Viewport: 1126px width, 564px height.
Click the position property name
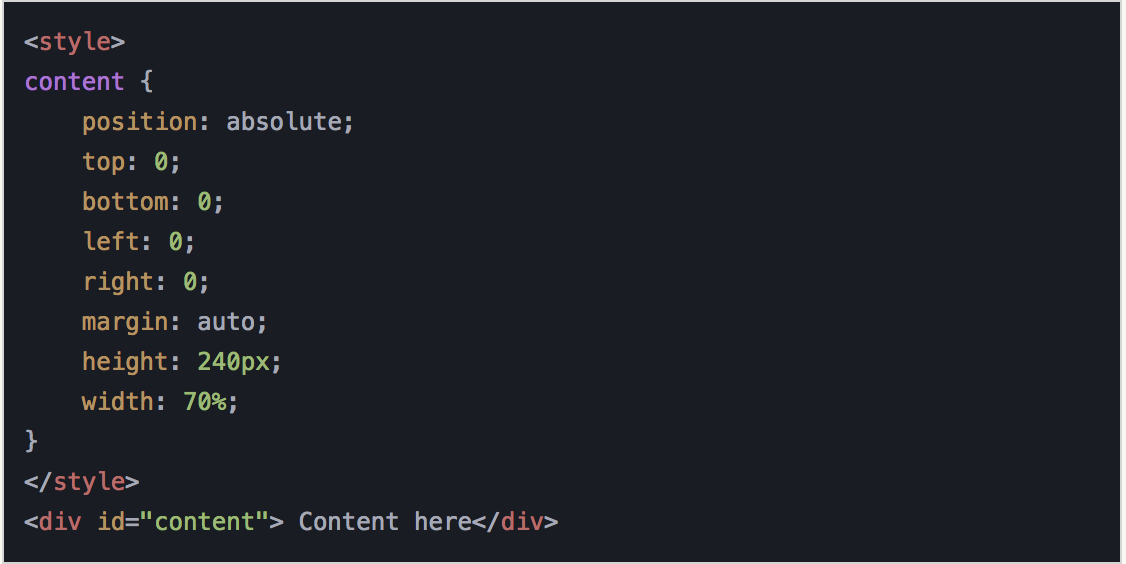tap(139, 122)
